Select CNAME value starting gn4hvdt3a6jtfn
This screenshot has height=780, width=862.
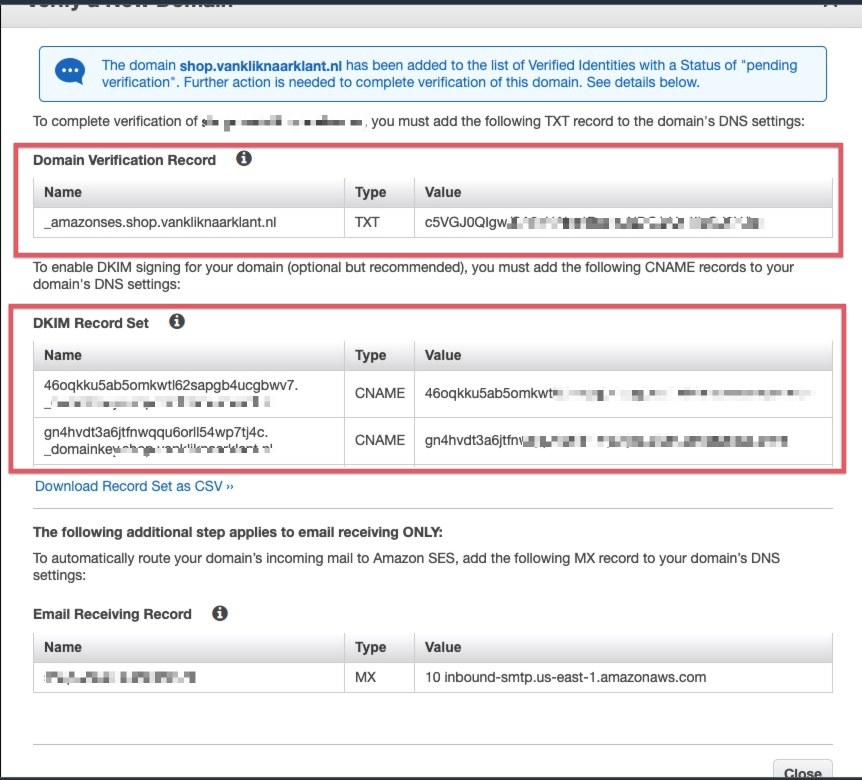(x=606, y=440)
